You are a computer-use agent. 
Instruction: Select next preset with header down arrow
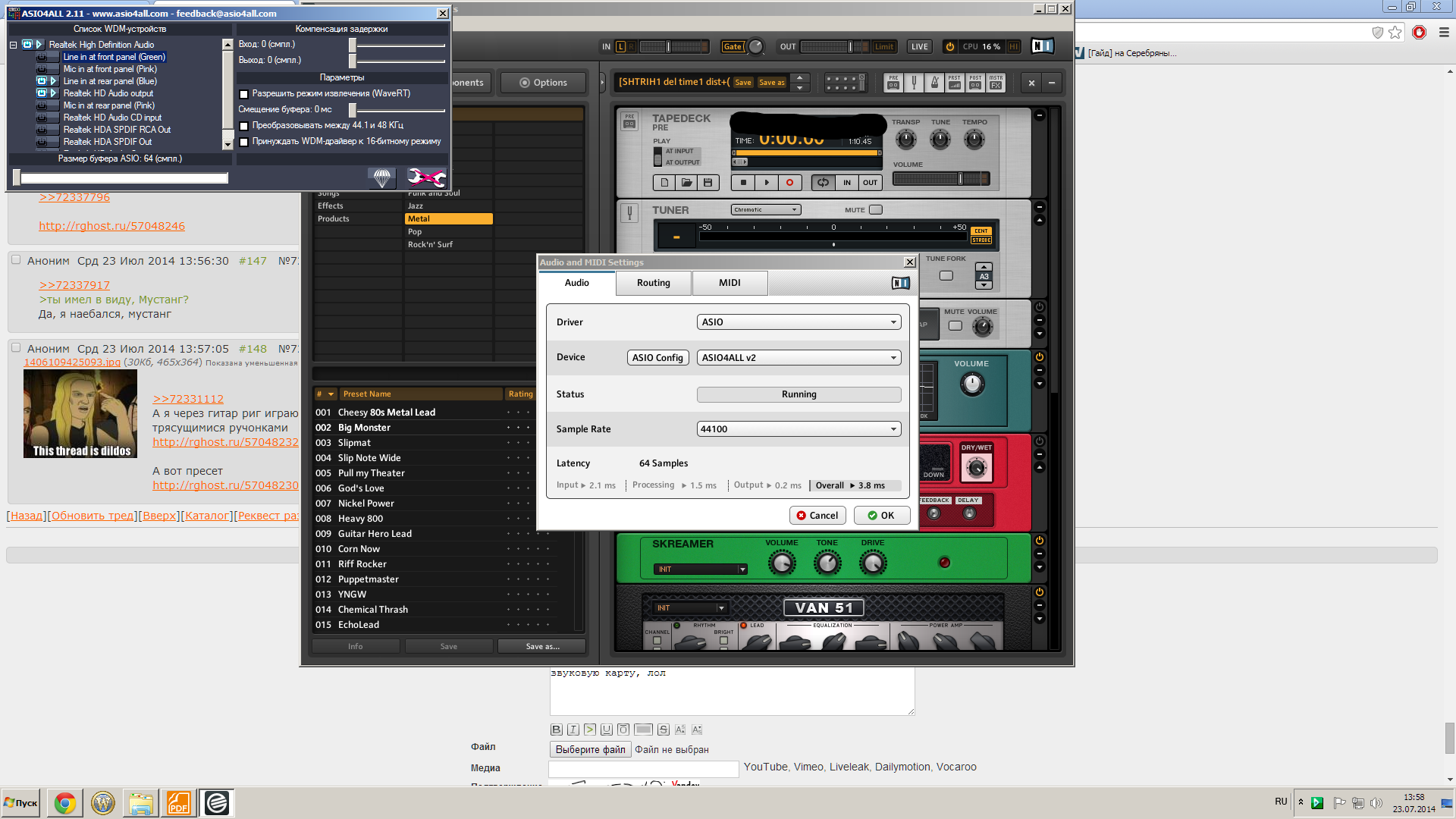799,88
